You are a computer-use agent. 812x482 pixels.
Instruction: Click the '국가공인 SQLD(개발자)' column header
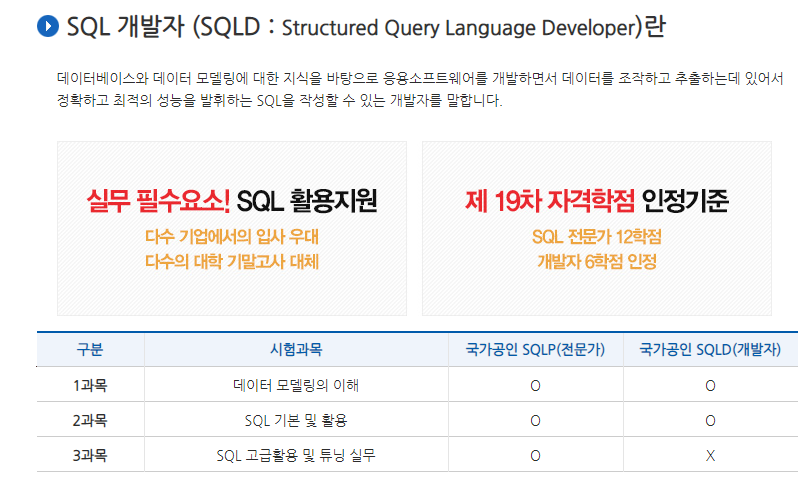(710, 349)
